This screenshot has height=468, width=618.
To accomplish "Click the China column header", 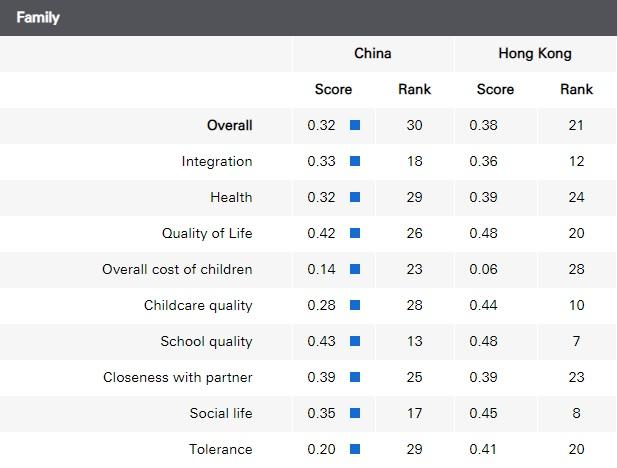I will coord(373,53).
